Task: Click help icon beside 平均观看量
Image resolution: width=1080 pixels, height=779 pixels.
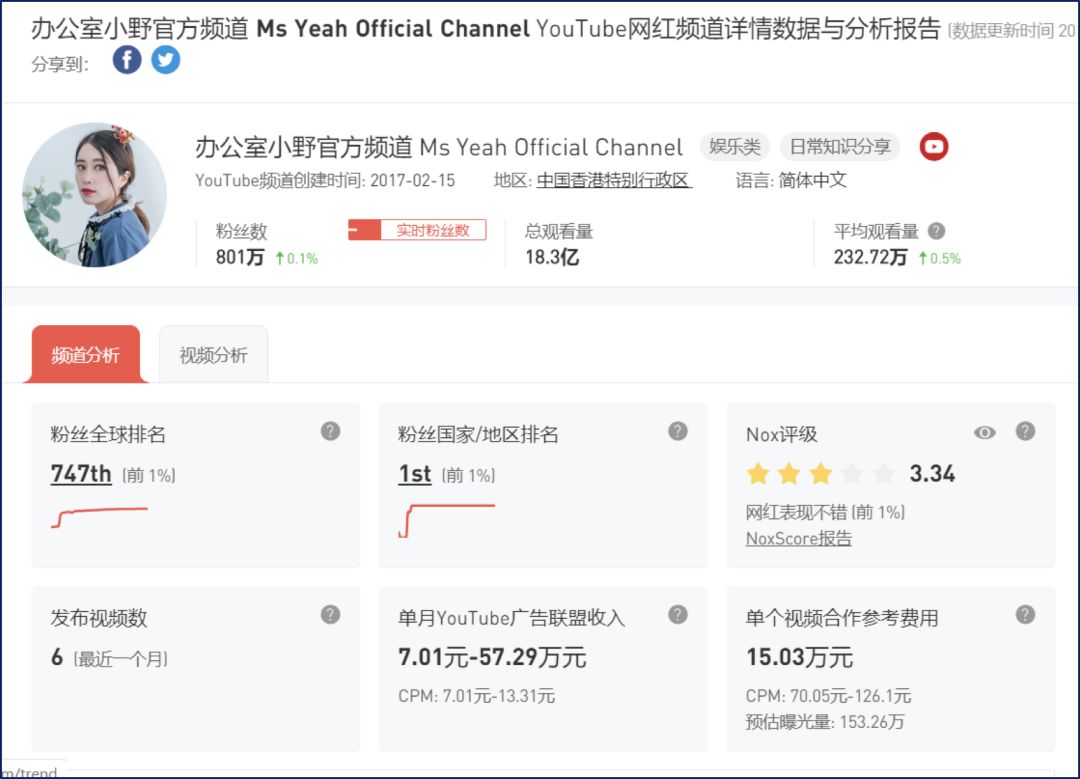Action: pos(936,231)
